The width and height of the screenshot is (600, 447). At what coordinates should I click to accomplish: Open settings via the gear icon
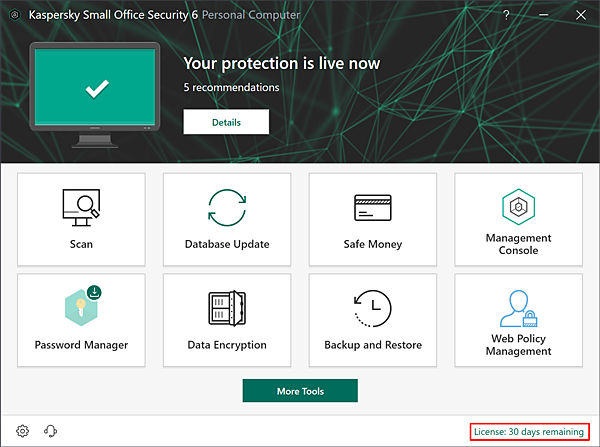(x=23, y=431)
